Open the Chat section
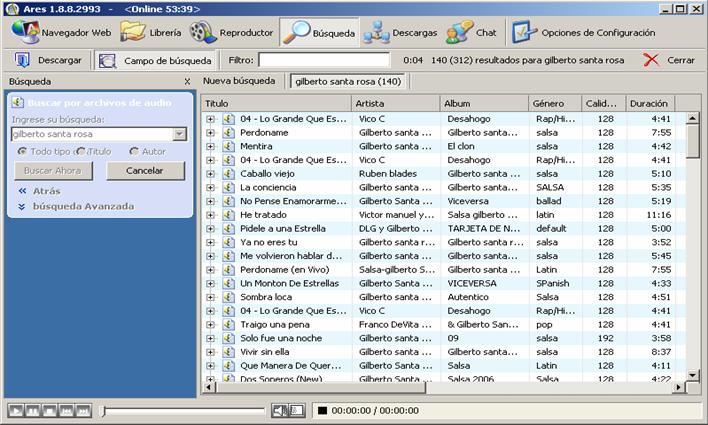Viewport: 708px width, 425px height. point(471,32)
